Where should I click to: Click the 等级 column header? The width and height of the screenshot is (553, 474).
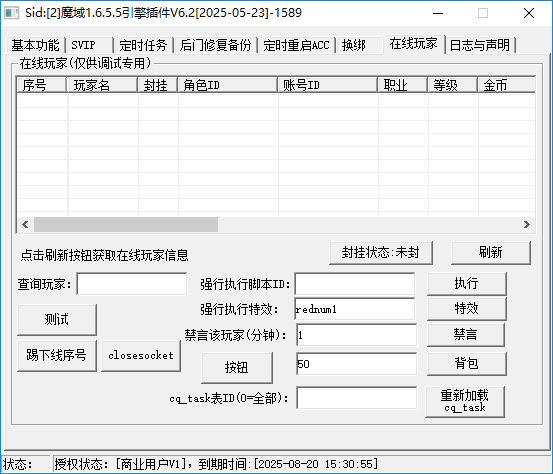point(453,85)
